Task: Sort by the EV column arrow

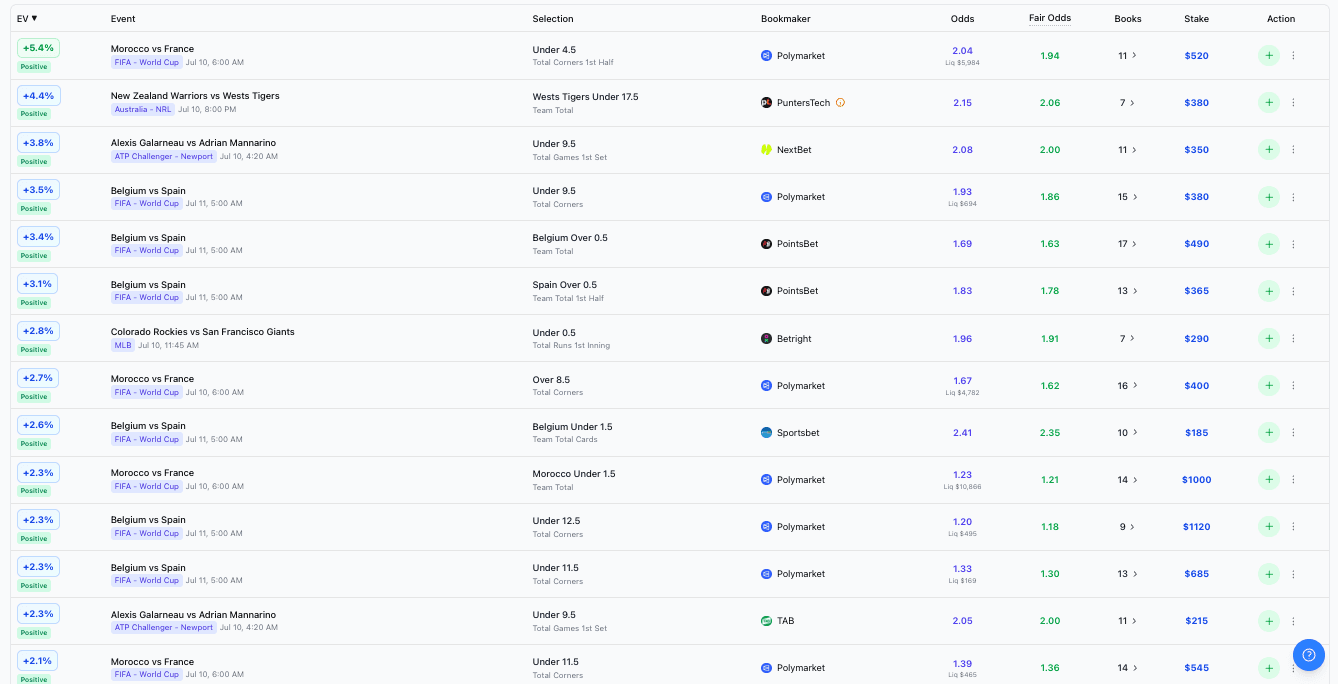Action: point(34,18)
